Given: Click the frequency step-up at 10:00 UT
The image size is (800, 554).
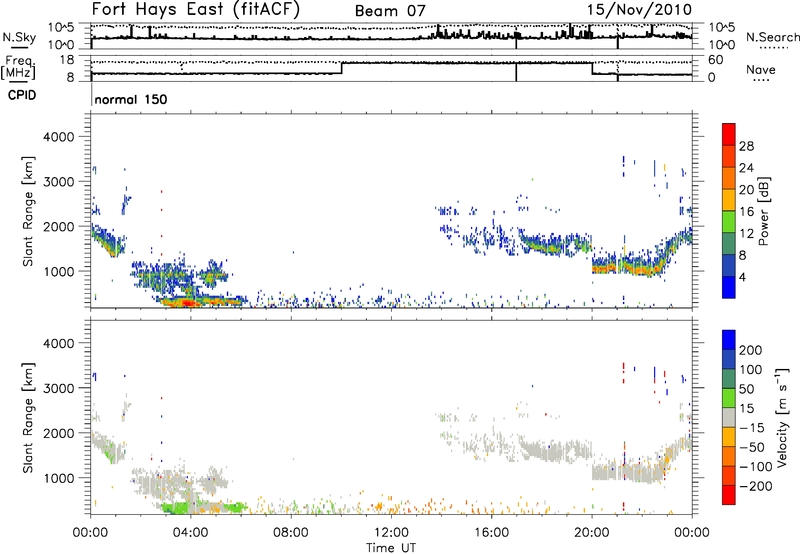Looking at the screenshot, I should [342, 68].
